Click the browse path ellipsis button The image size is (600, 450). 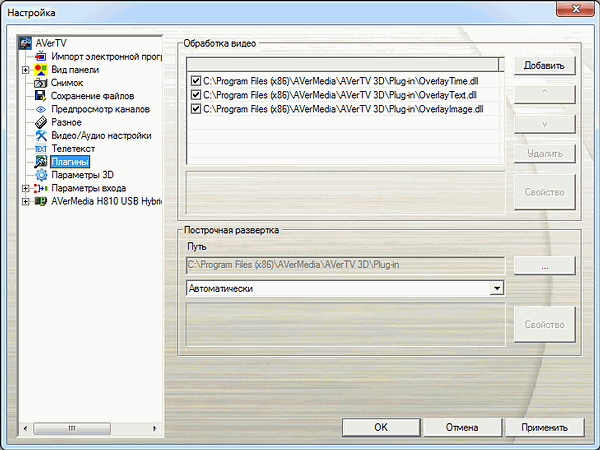click(544, 265)
